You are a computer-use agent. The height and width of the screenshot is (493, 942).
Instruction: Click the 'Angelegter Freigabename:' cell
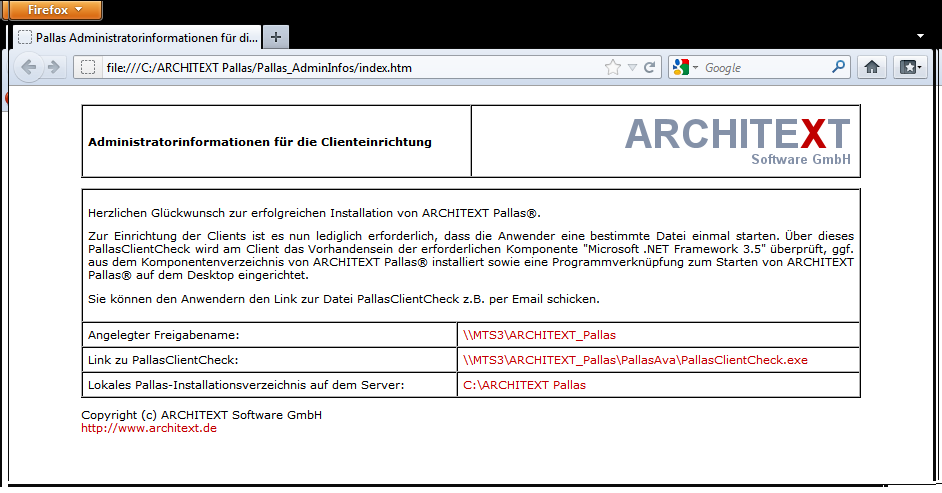pyautogui.click(x=270, y=335)
